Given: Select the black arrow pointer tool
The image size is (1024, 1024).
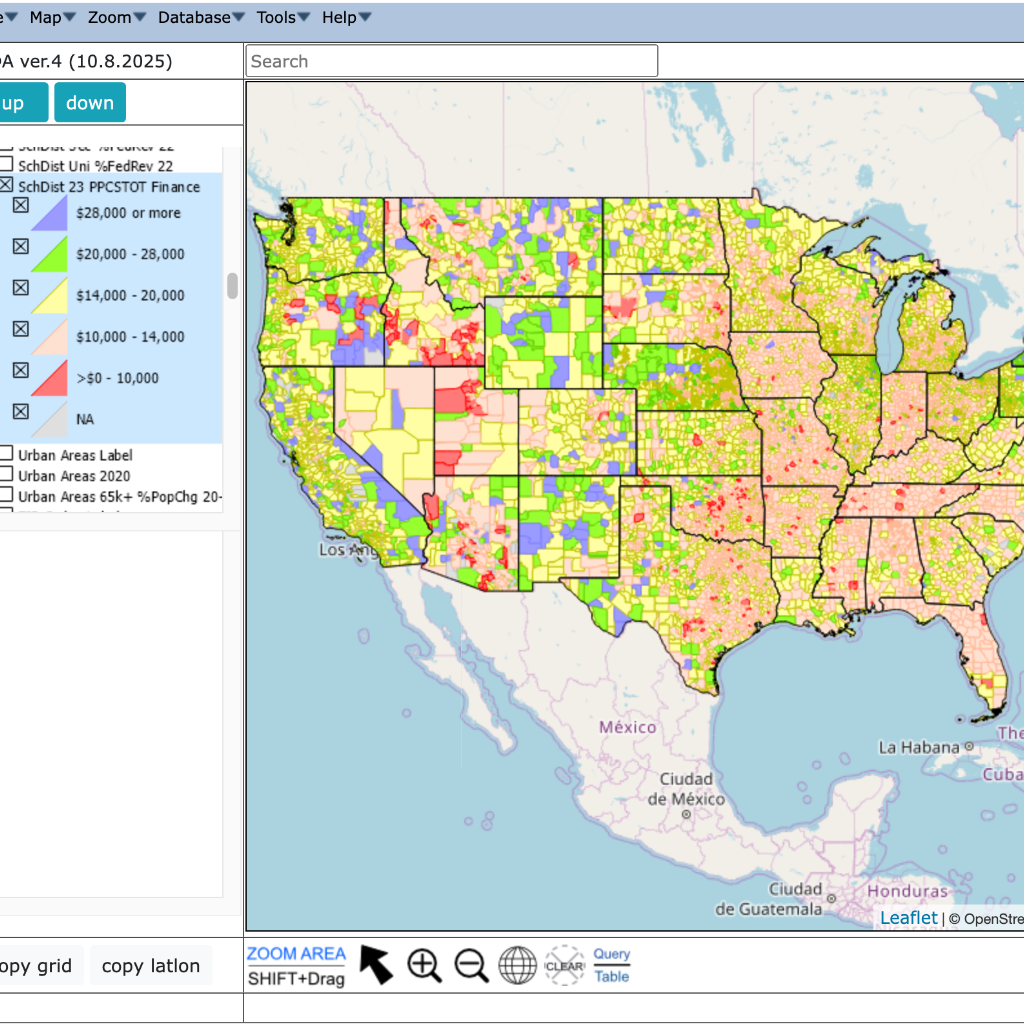Looking at the screenshot, I should (376, 965).
